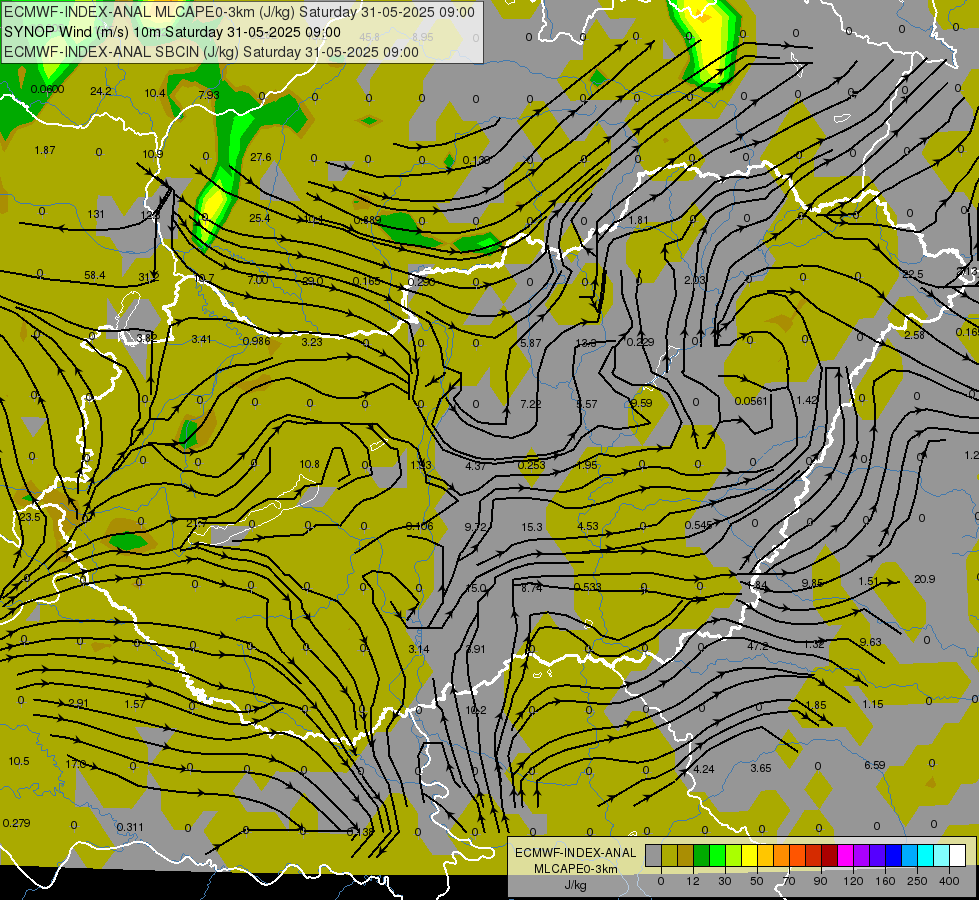Click the map value '17.0'
Screen dimensions: 979x900
pos(76,764)
